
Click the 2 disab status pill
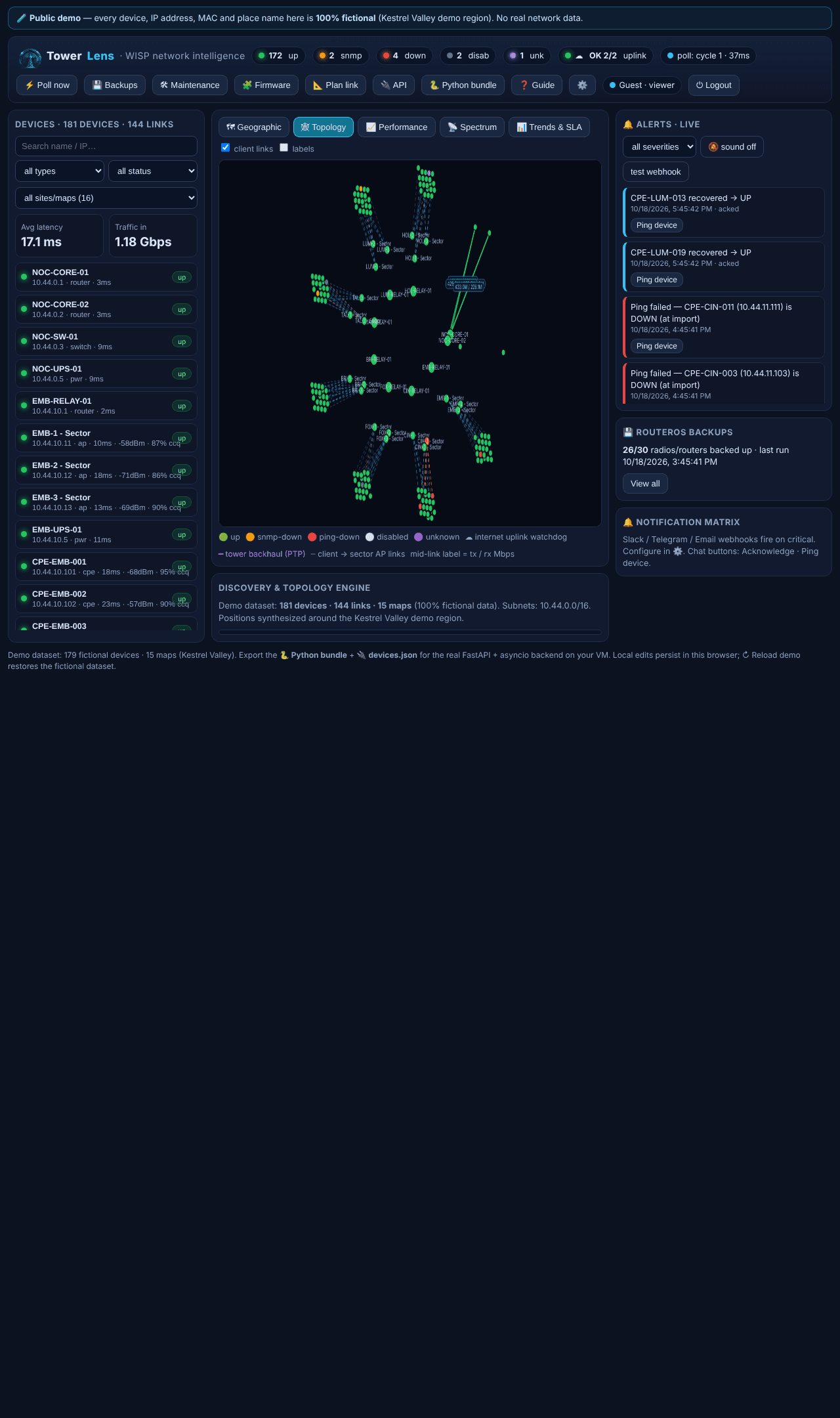(468, 56)
